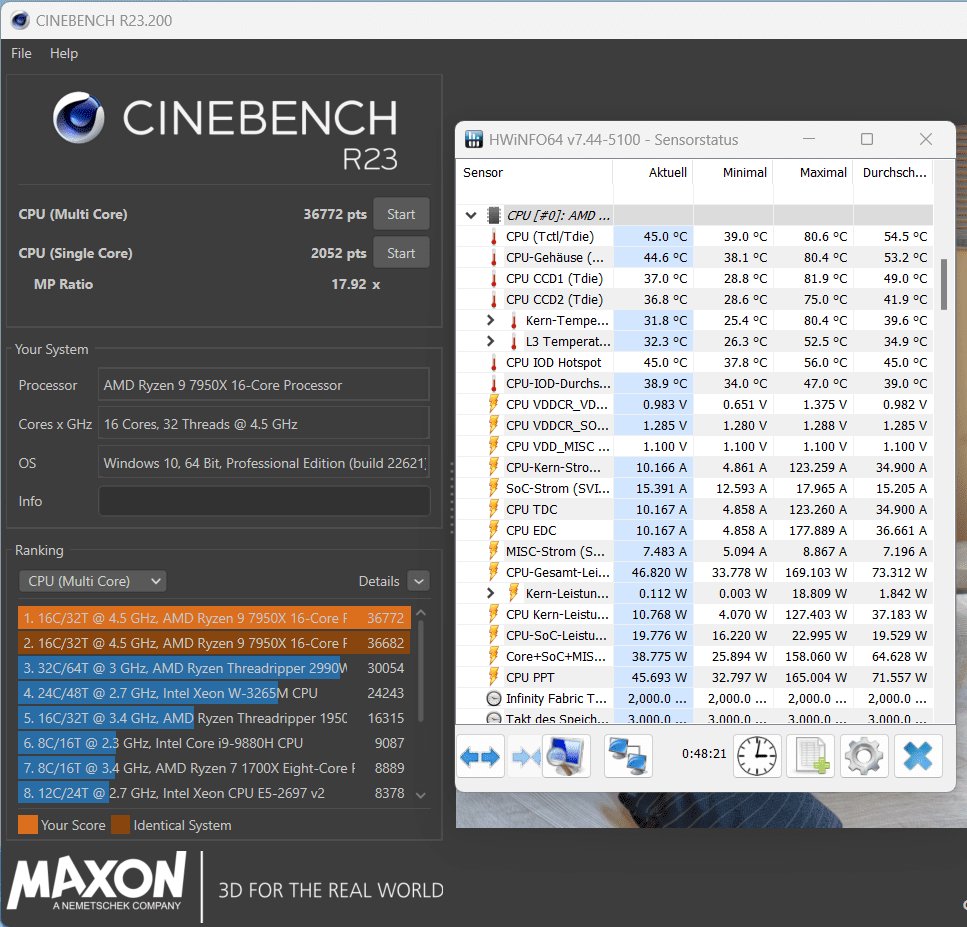Click the ranking list scroll-down arrow
This screenshot has width=967, height=927.
421,796
